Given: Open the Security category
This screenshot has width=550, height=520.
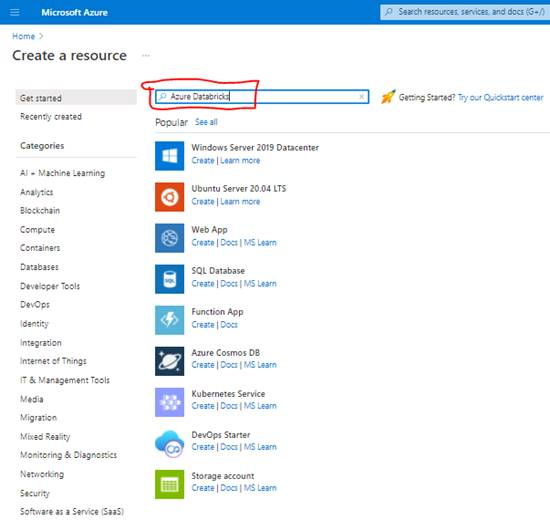Looking at the screenshot, I should [x=35, y=493].
